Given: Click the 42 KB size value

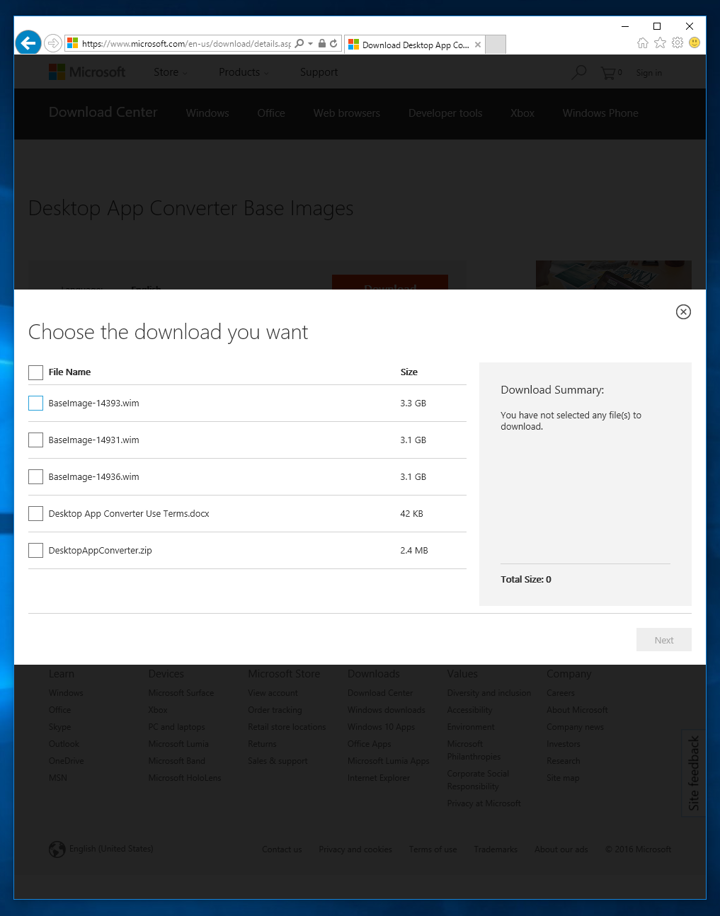Looking at the screenshot, I should pos(411,513).
